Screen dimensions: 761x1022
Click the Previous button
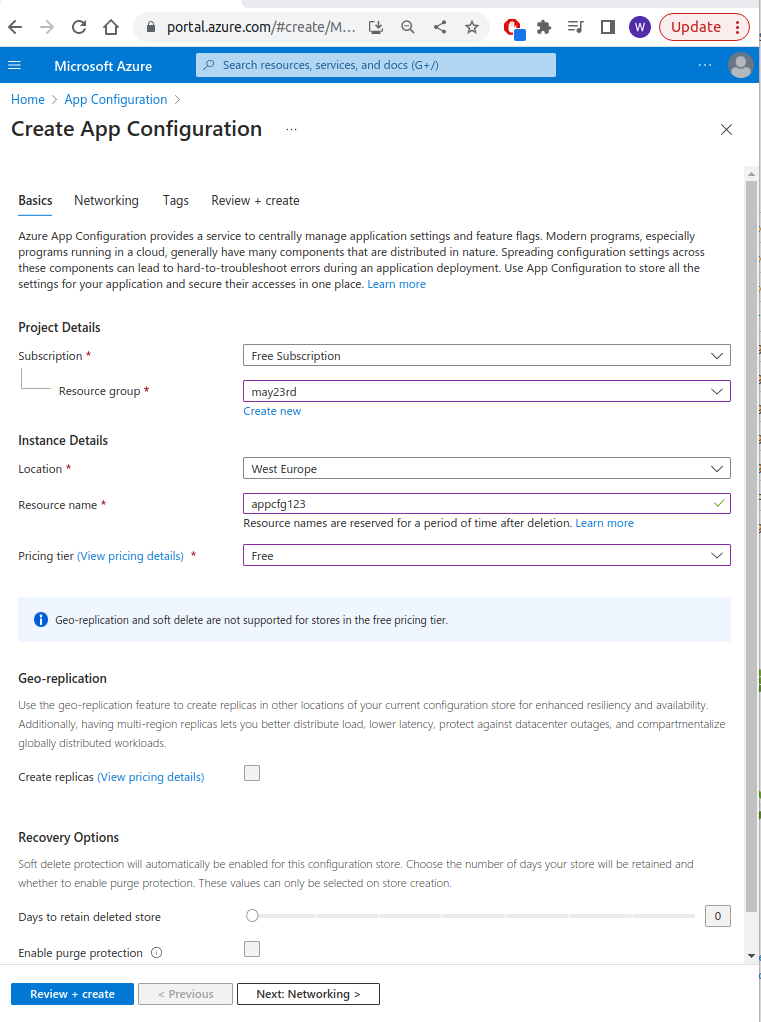[x=186, y=994]
